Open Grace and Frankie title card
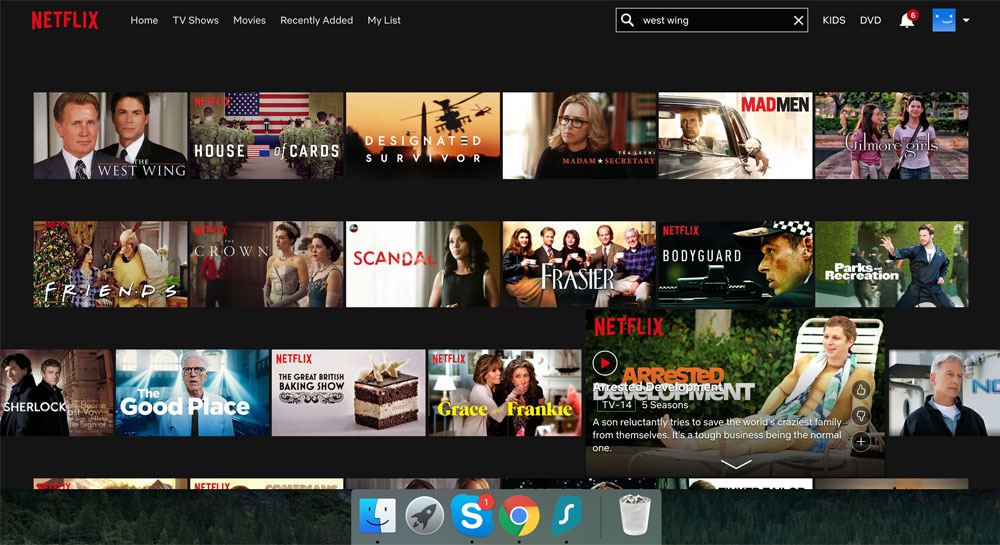1000x545 pixels. coord(504,393)
